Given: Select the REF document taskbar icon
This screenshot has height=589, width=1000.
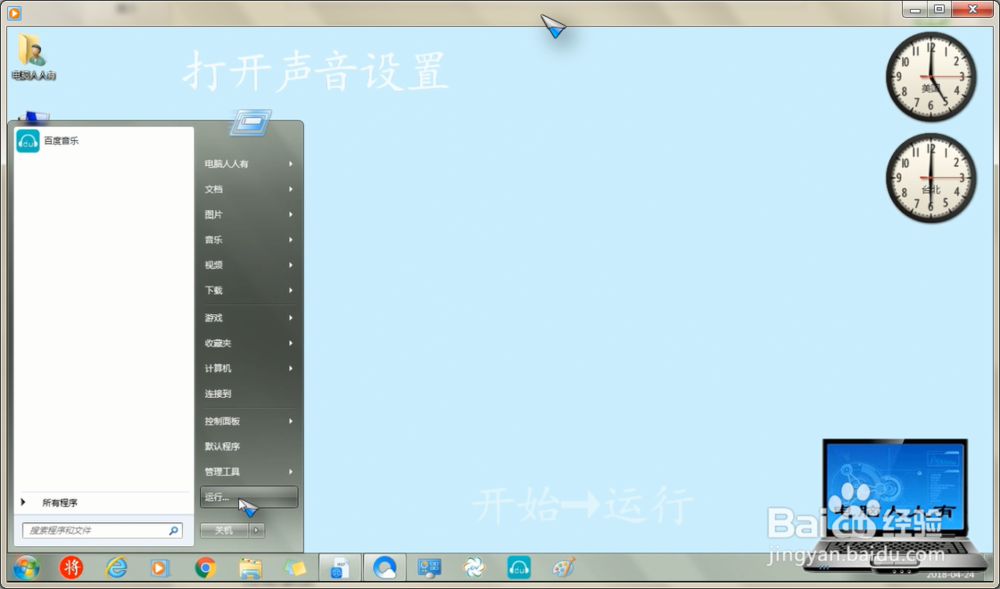Looking at the screenshot, I should [x=340, y=567].
